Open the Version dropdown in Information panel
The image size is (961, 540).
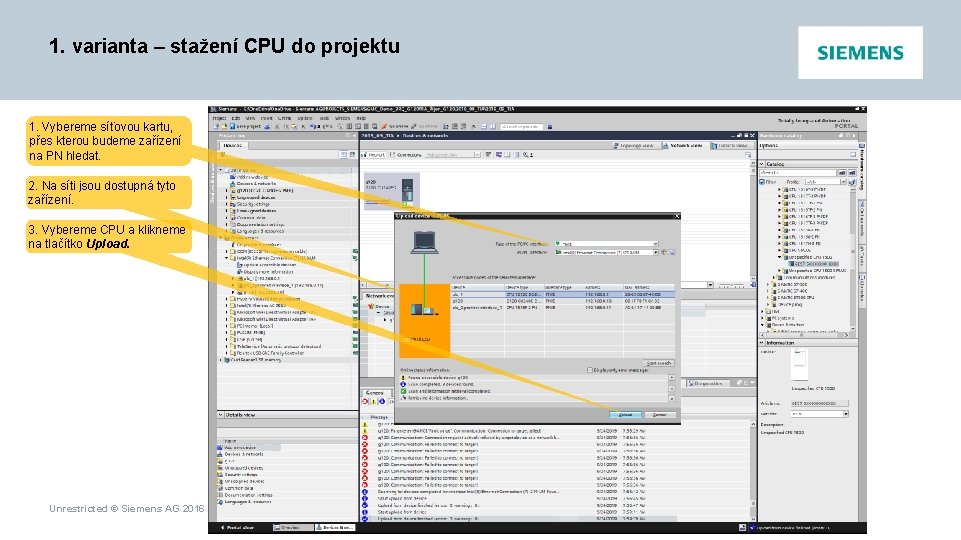(846, 414)
